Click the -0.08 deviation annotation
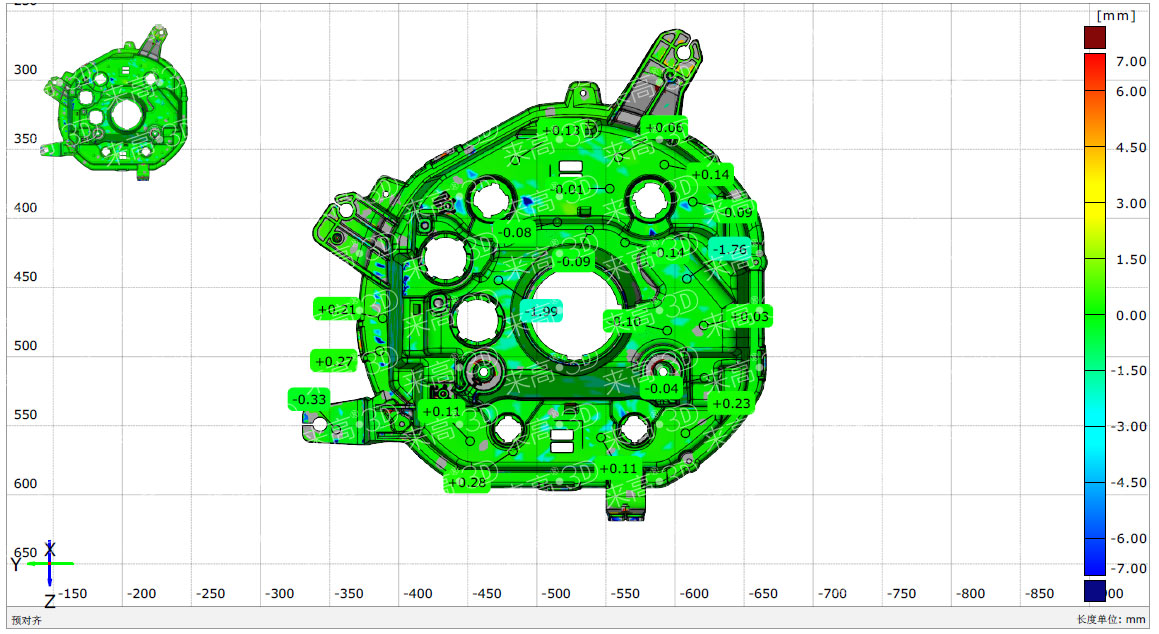This screenshot has height=634, width=1159. [516, 233]
